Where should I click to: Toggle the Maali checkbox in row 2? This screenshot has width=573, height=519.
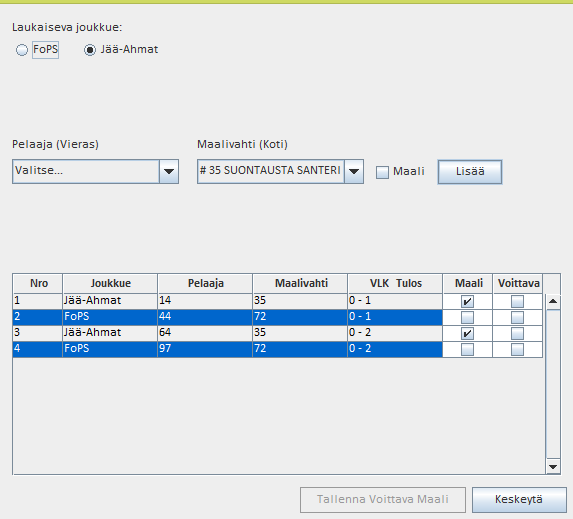pyautogui.click(x=467, y=317)
